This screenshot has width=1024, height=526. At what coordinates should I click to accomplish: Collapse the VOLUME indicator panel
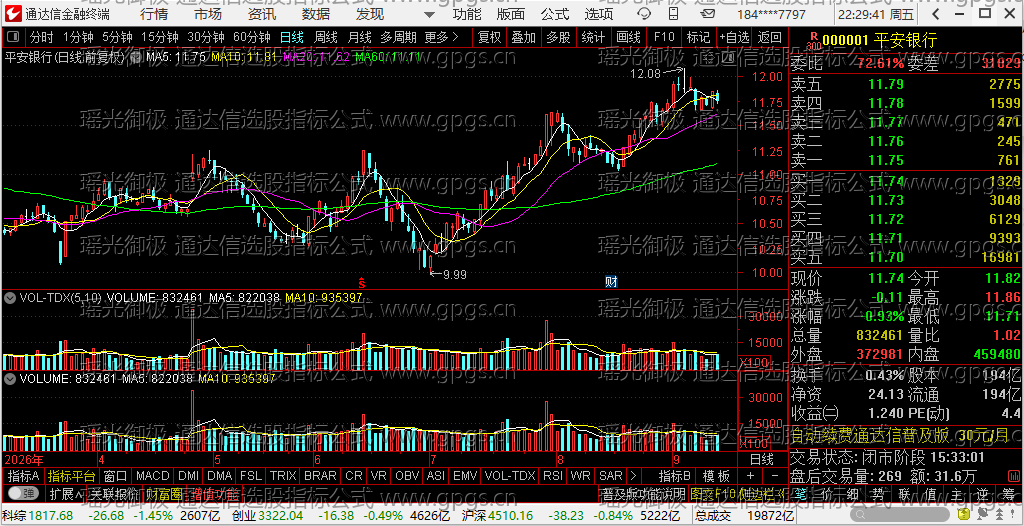coord(10,378)
